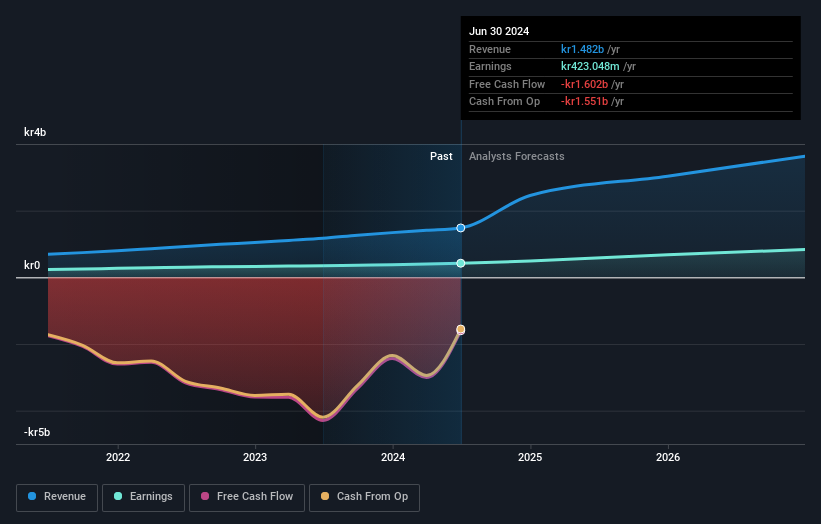Toggle the Earnings legend button
This screenshot has width=821, height=524.
143,497
